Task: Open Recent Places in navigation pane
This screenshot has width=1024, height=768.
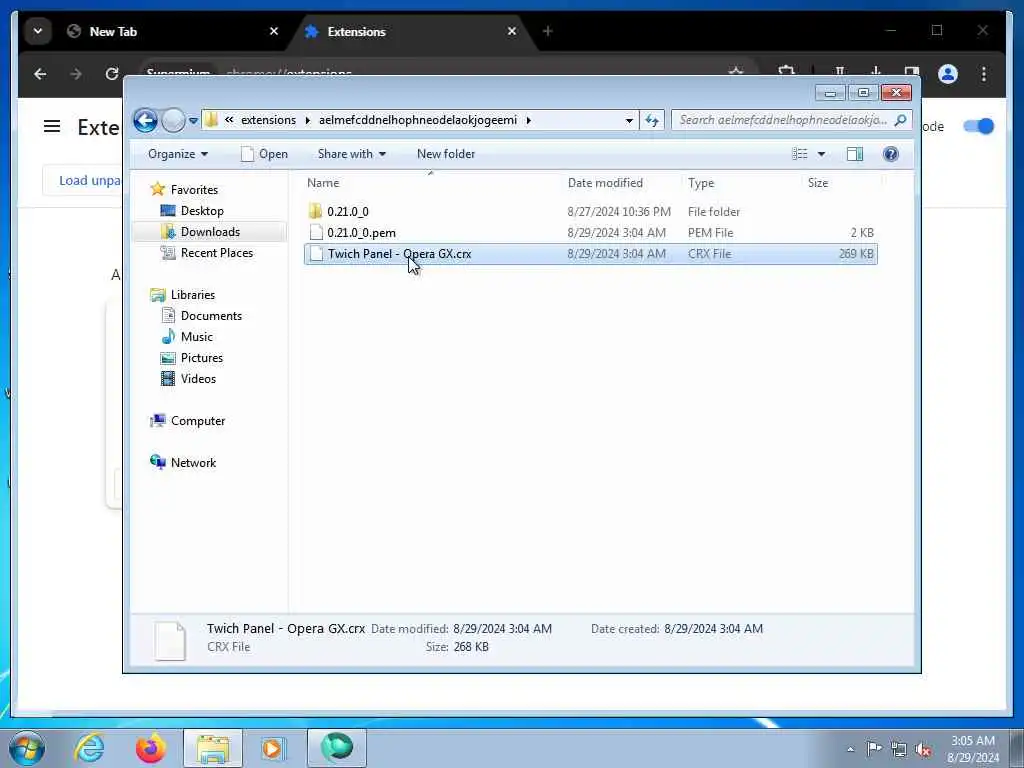Action: click(216, 253)
